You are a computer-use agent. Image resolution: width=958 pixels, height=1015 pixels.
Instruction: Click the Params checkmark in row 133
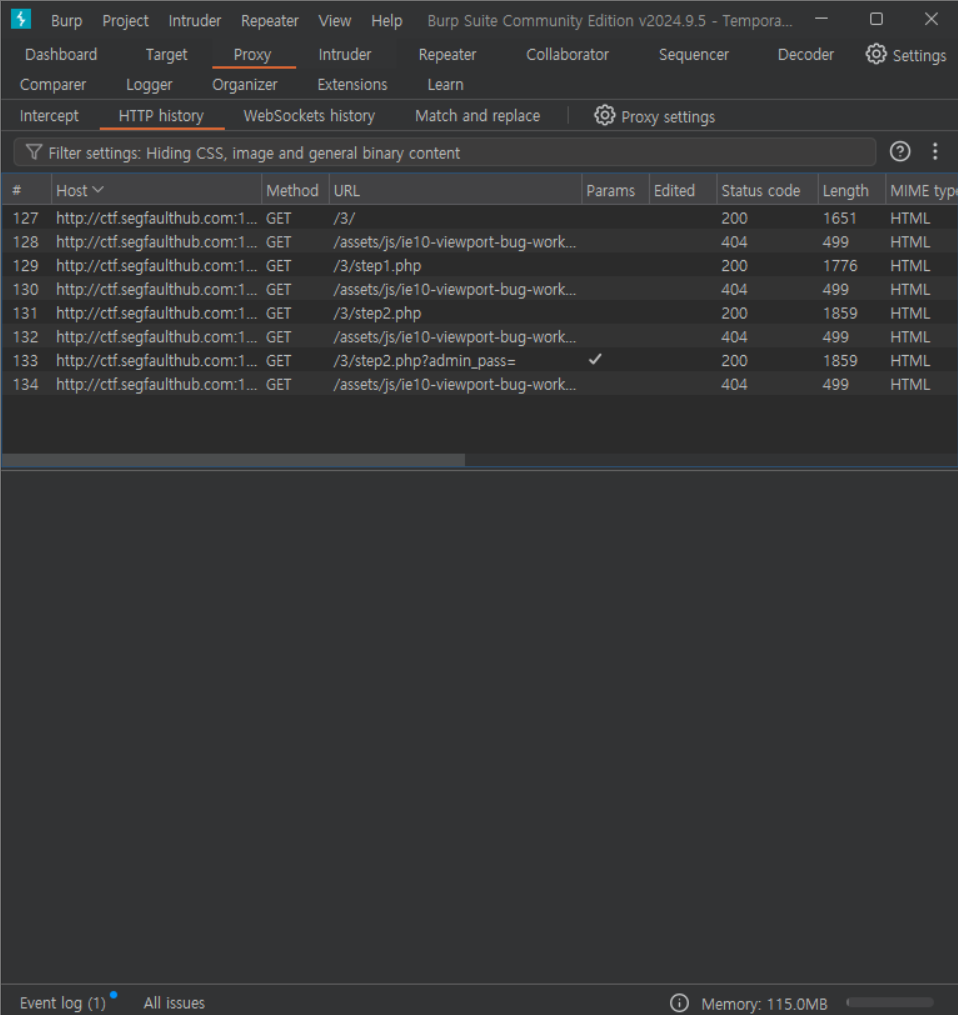tap(595, 359)
